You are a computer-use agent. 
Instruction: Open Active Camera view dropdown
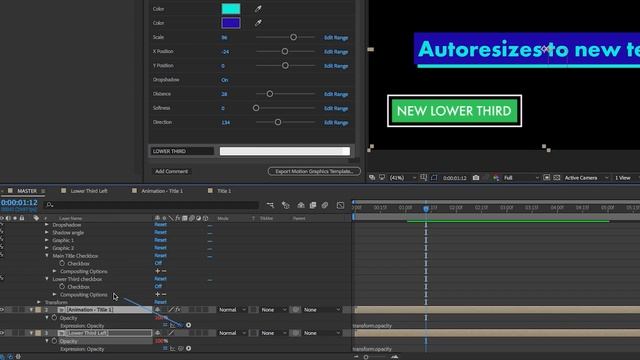click(x=586, y=178)
